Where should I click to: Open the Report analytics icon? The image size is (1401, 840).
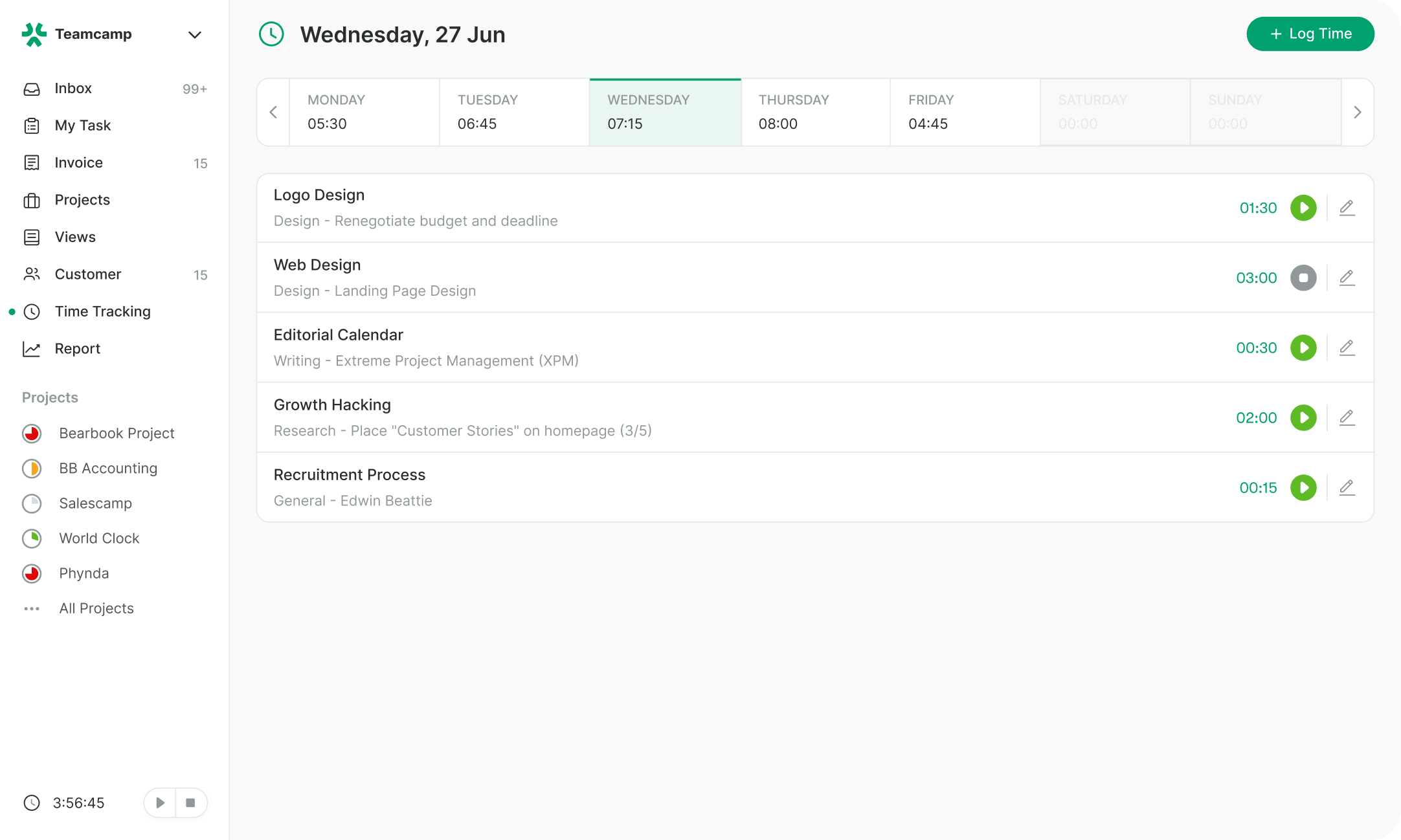[33, 348]
